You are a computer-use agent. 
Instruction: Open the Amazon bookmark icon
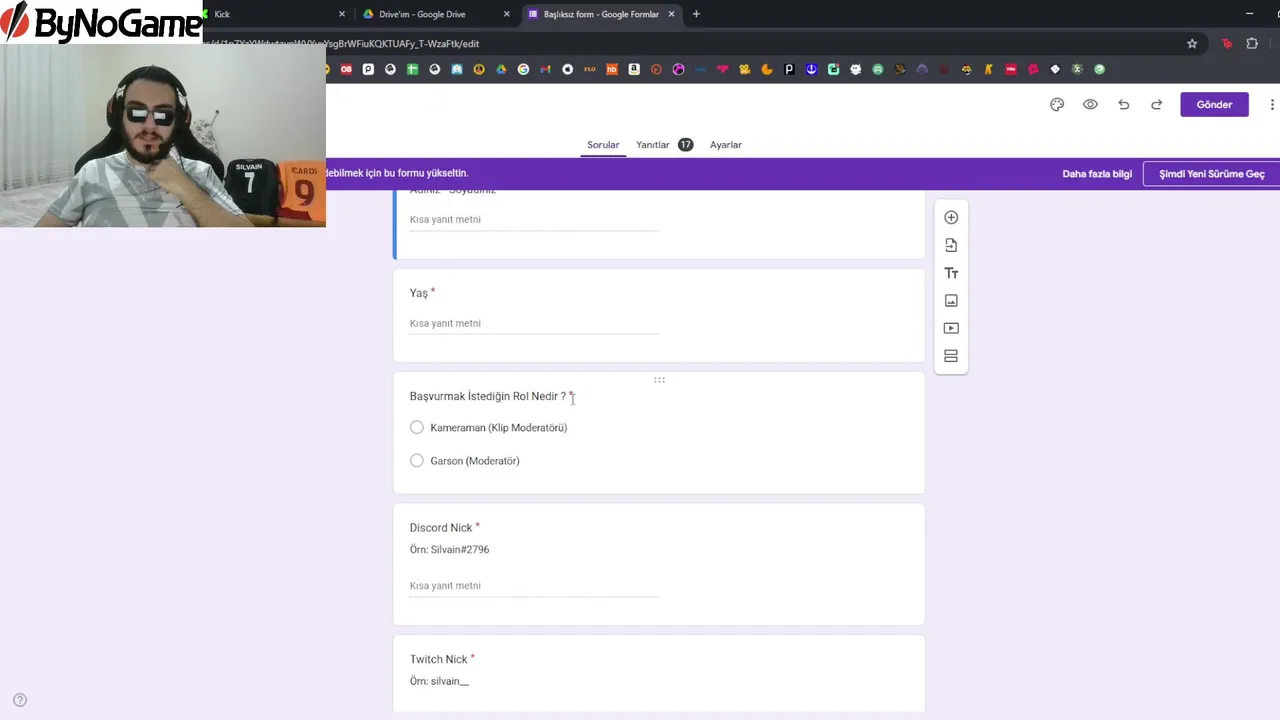[x=634, y=69]
